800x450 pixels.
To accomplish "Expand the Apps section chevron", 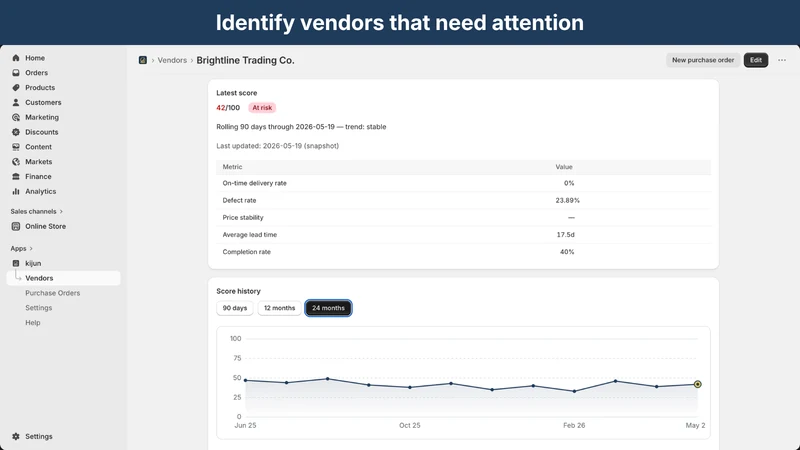I will 31,248.
